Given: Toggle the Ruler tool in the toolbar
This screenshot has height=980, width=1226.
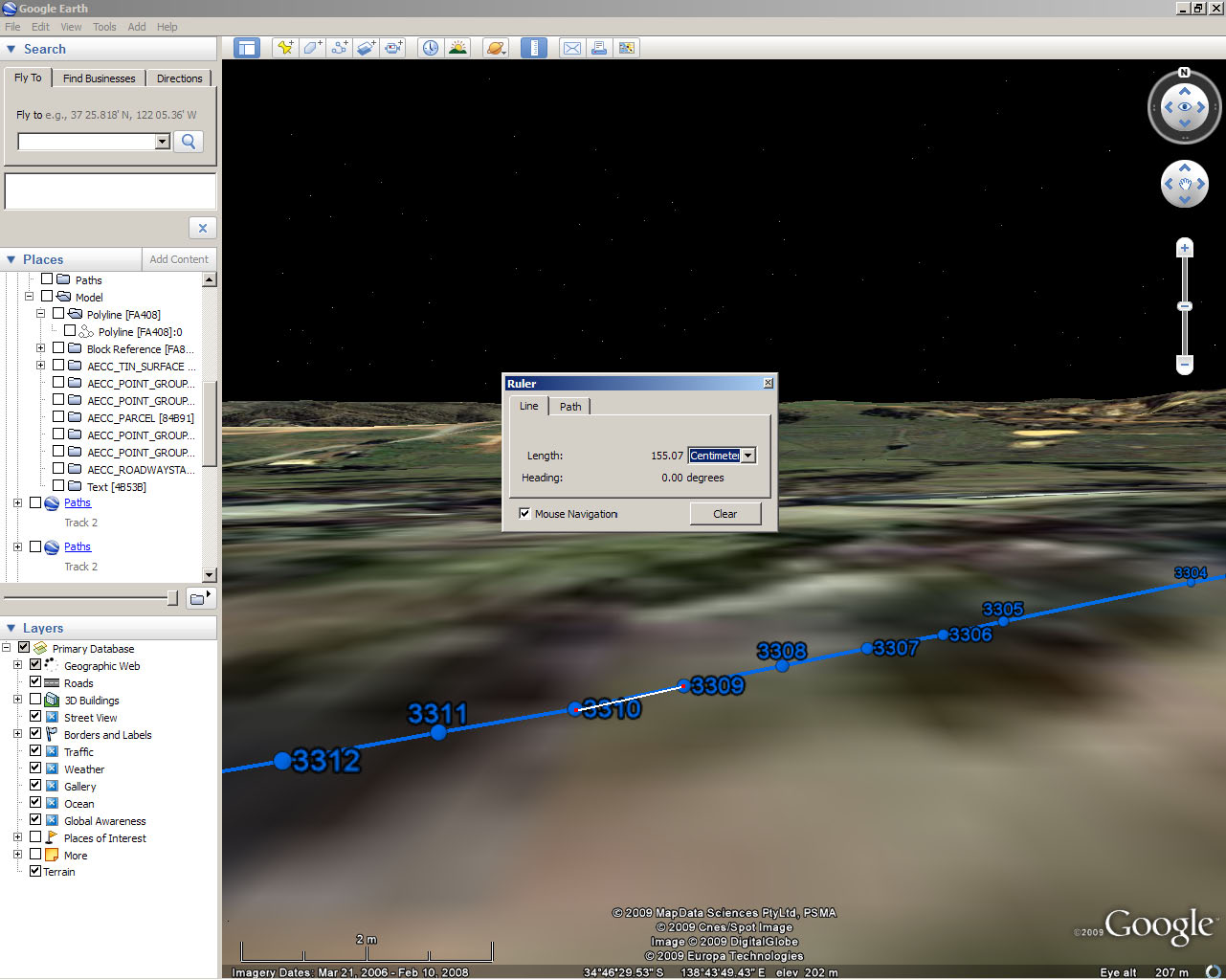Looking at the screenshot, I should [534, 48].
